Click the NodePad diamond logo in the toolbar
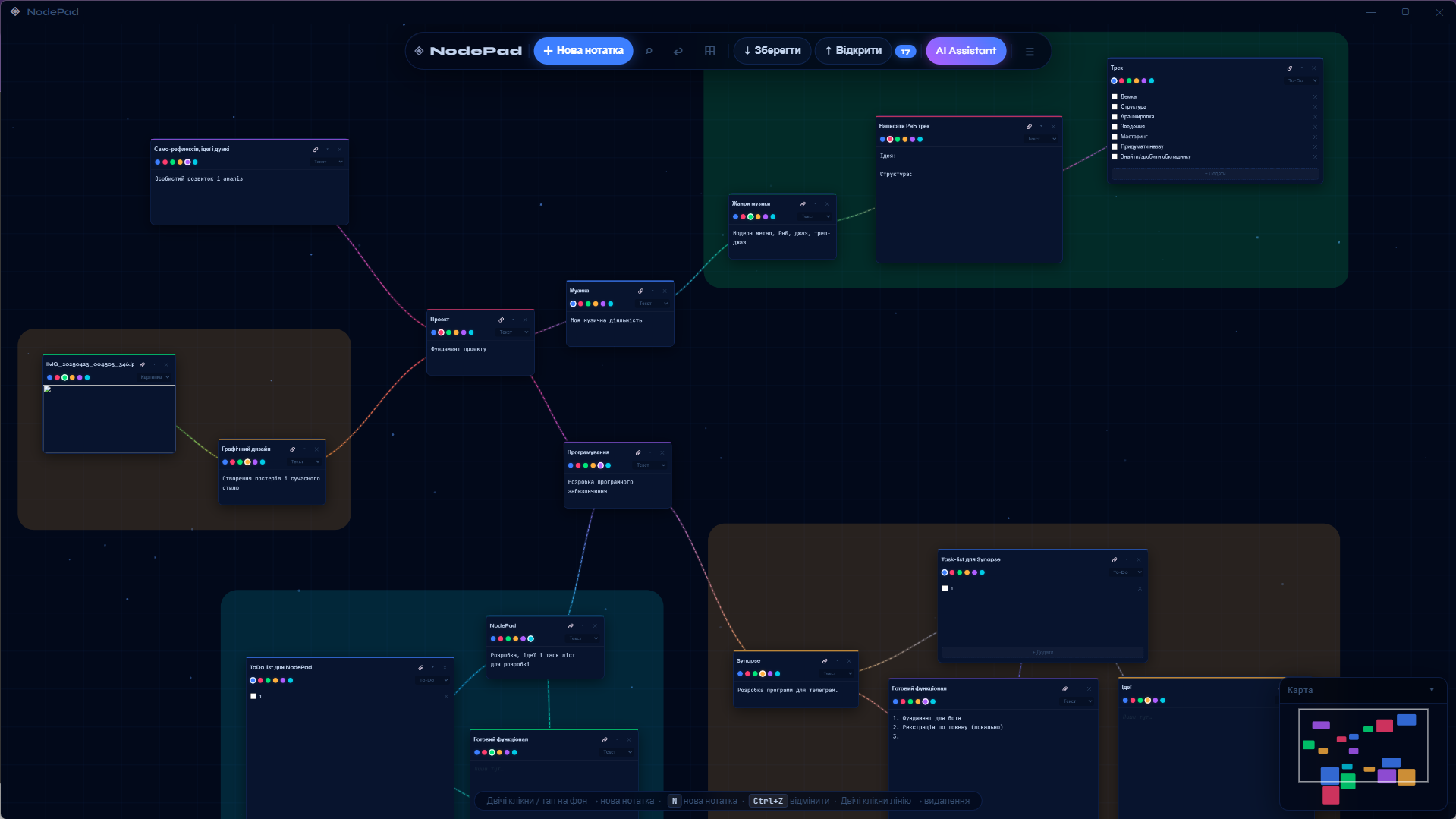This screenshot has width=1456, height=819. coord(419,51)
